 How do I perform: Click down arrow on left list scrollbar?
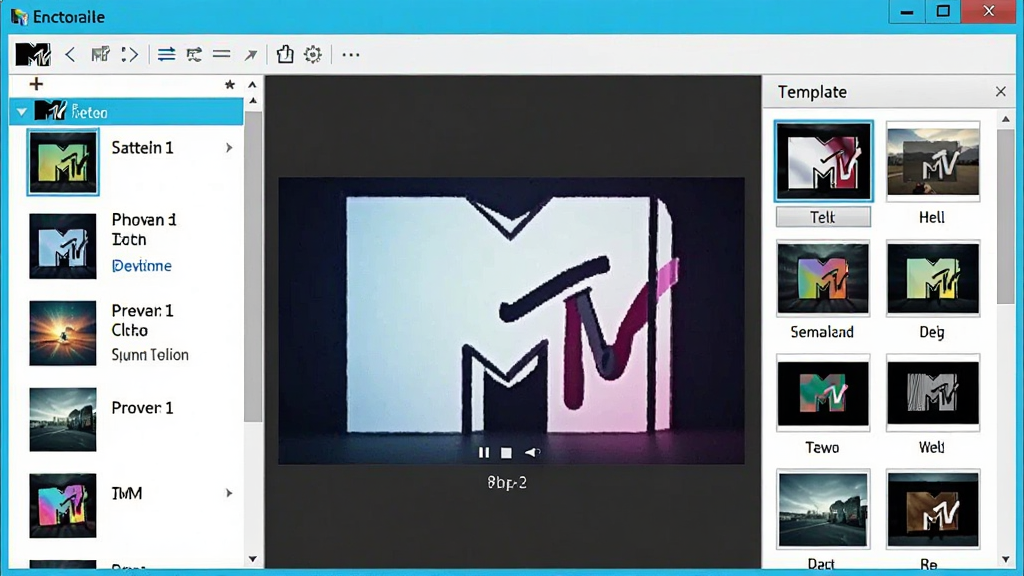(x=253, y=559)
